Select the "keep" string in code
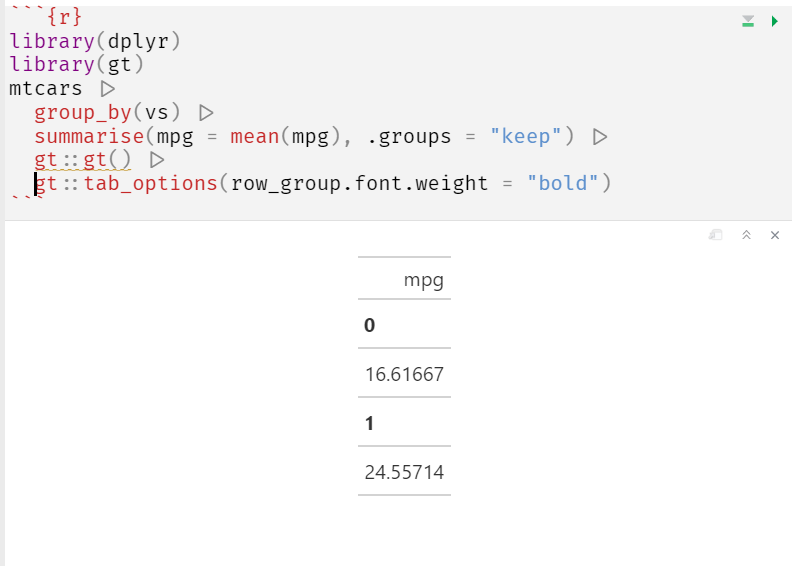Image resolution: width=792 pixels, height=566 pixels. [526, 136]
